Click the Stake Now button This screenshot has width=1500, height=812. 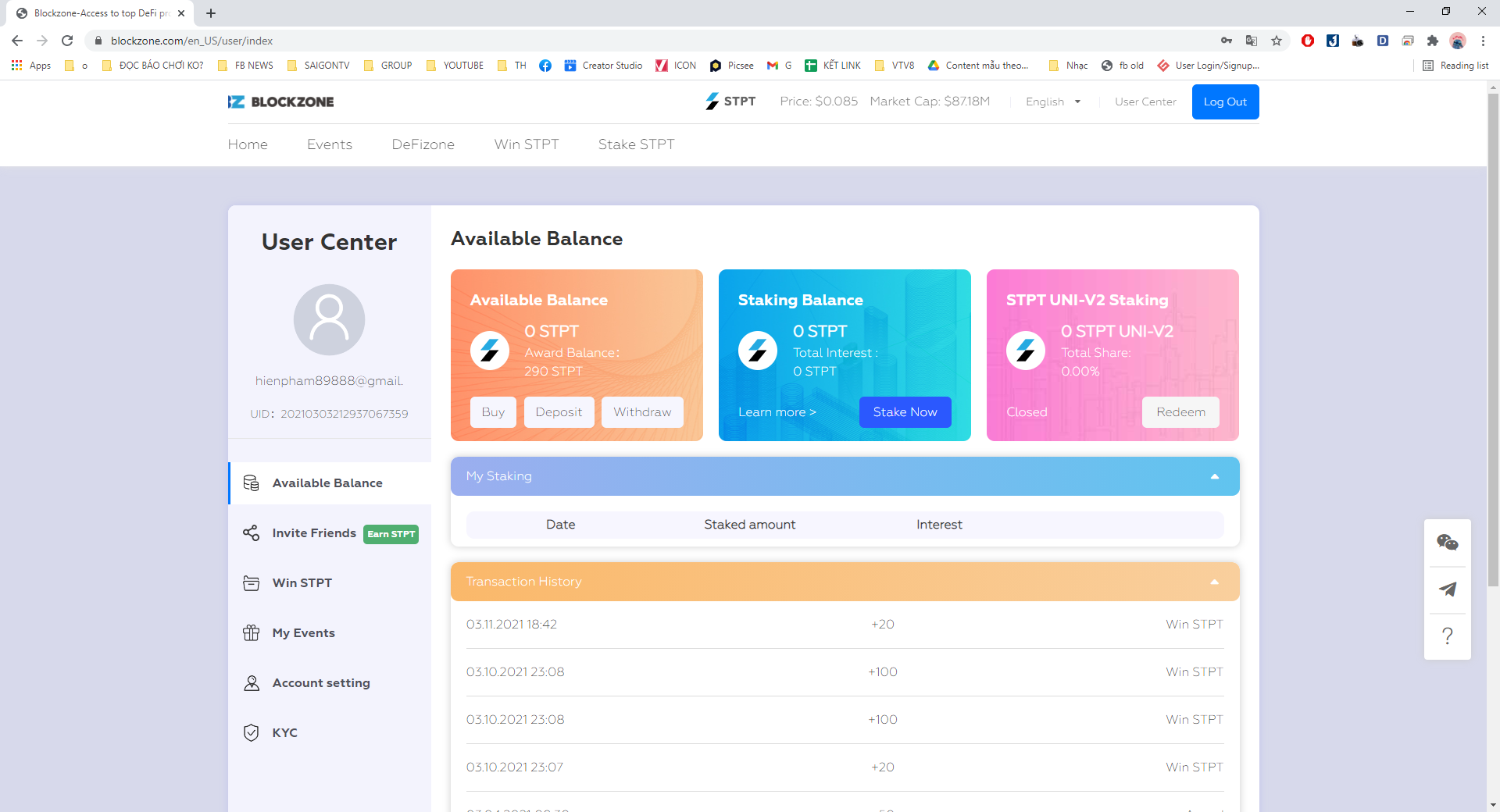[x=905, y=412]
